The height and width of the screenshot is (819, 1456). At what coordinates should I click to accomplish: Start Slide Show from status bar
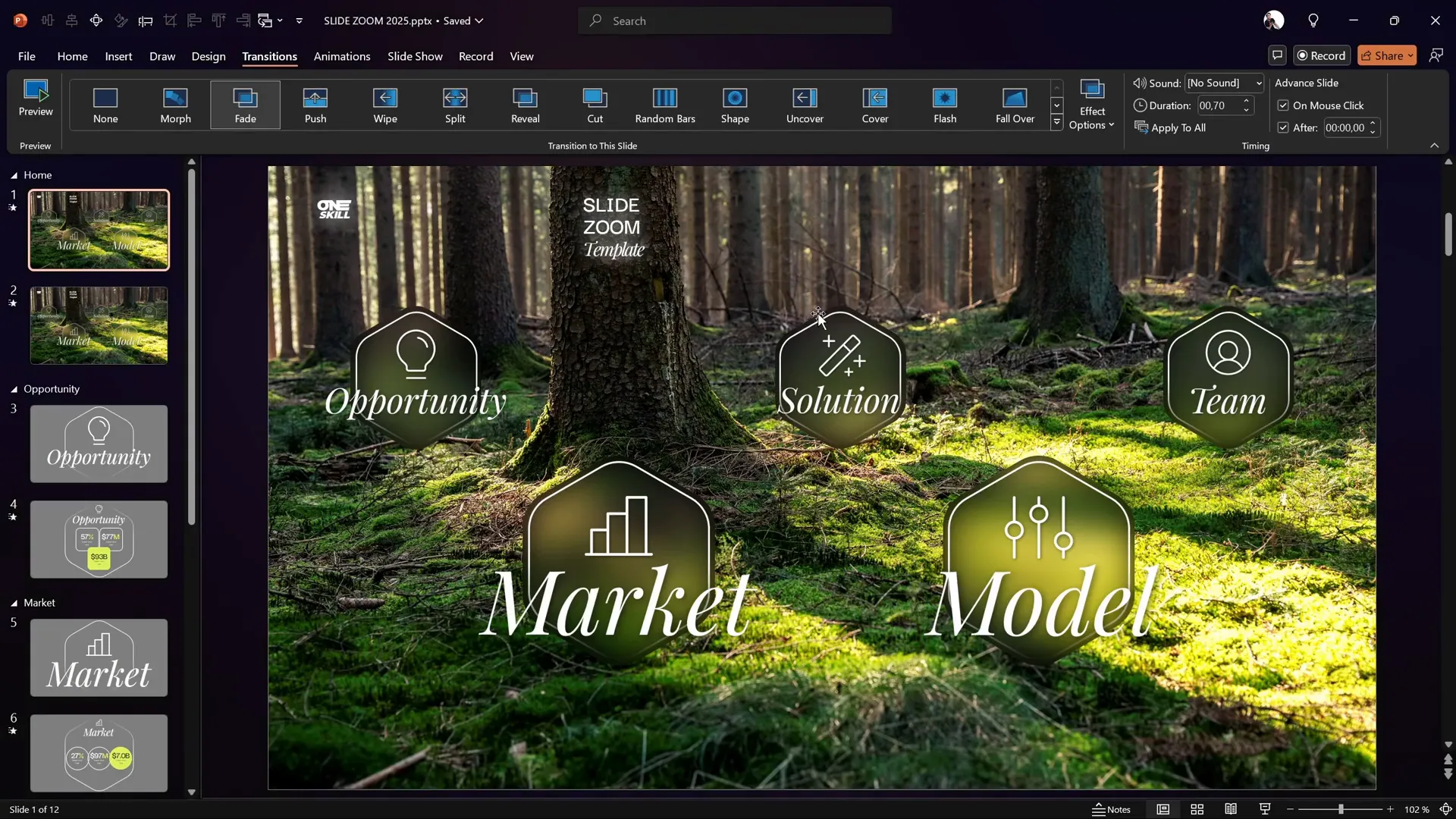point(1265,809)
